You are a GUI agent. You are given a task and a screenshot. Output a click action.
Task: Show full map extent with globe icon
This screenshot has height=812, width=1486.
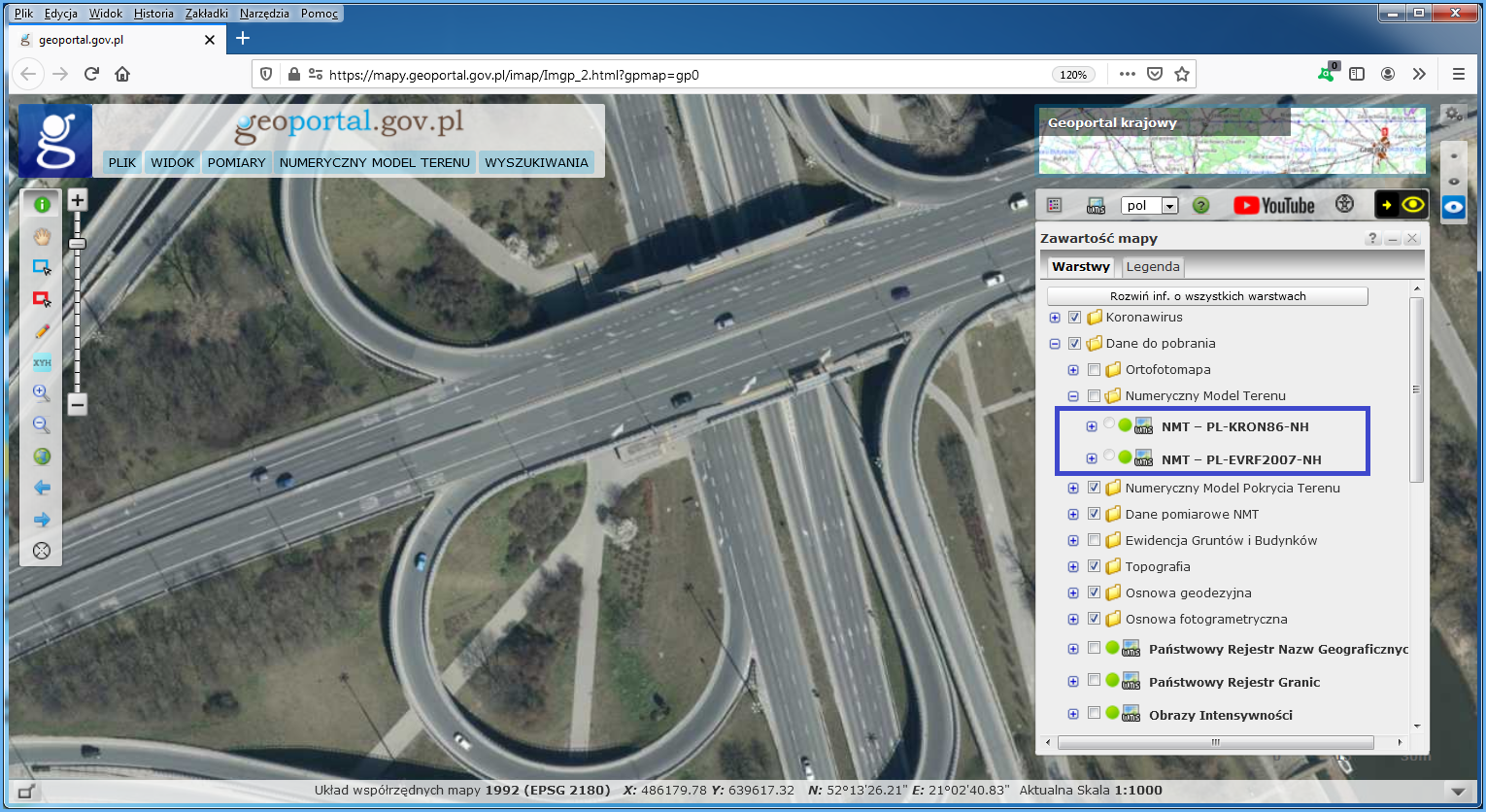point(42,457)
